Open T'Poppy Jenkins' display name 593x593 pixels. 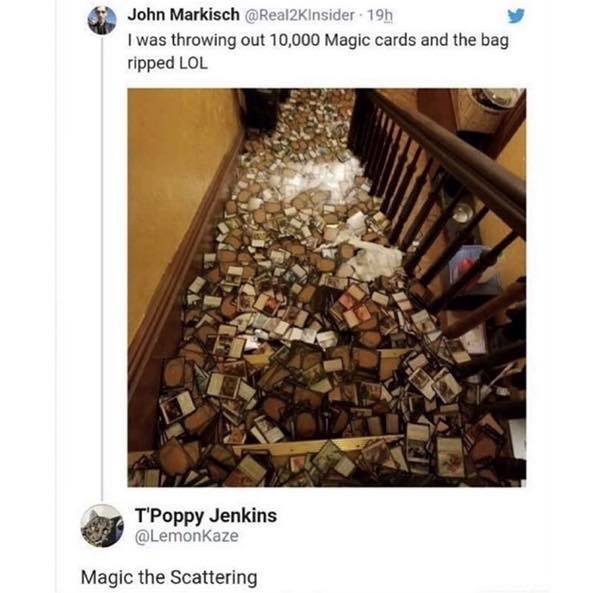[206, 516]
